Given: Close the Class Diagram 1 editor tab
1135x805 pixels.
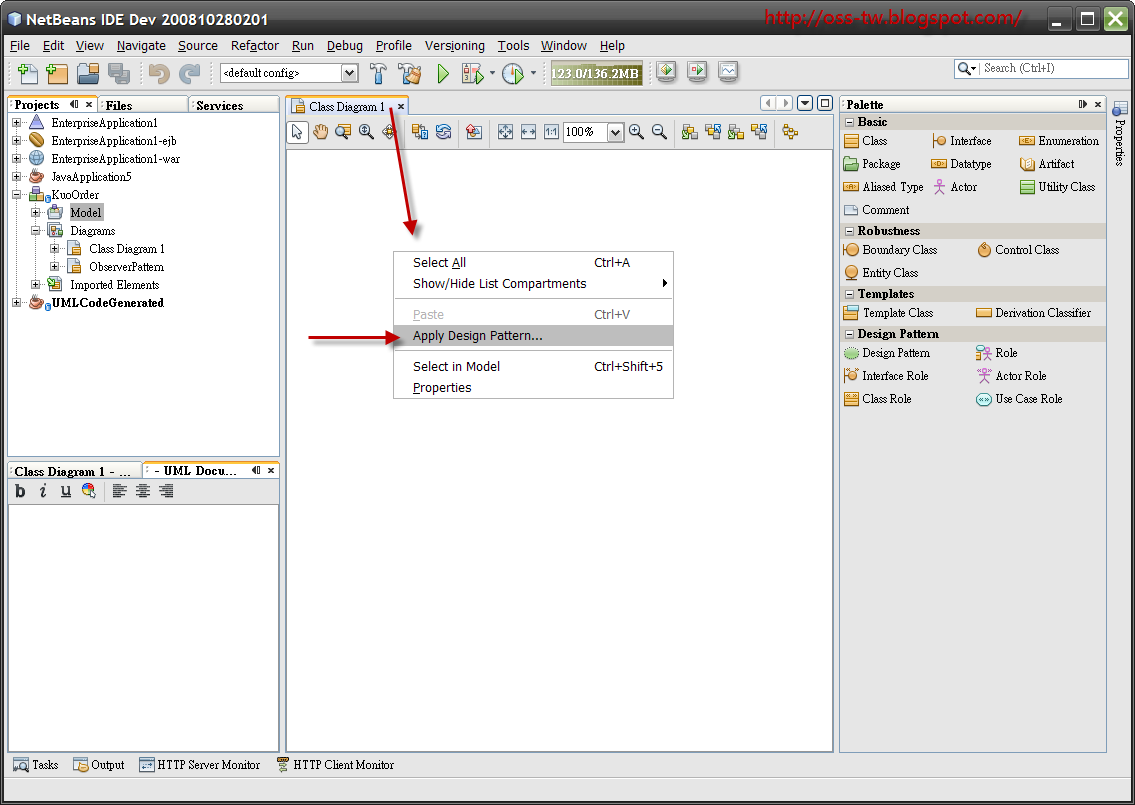Looking at the screenshot, I should click(400, 107).
